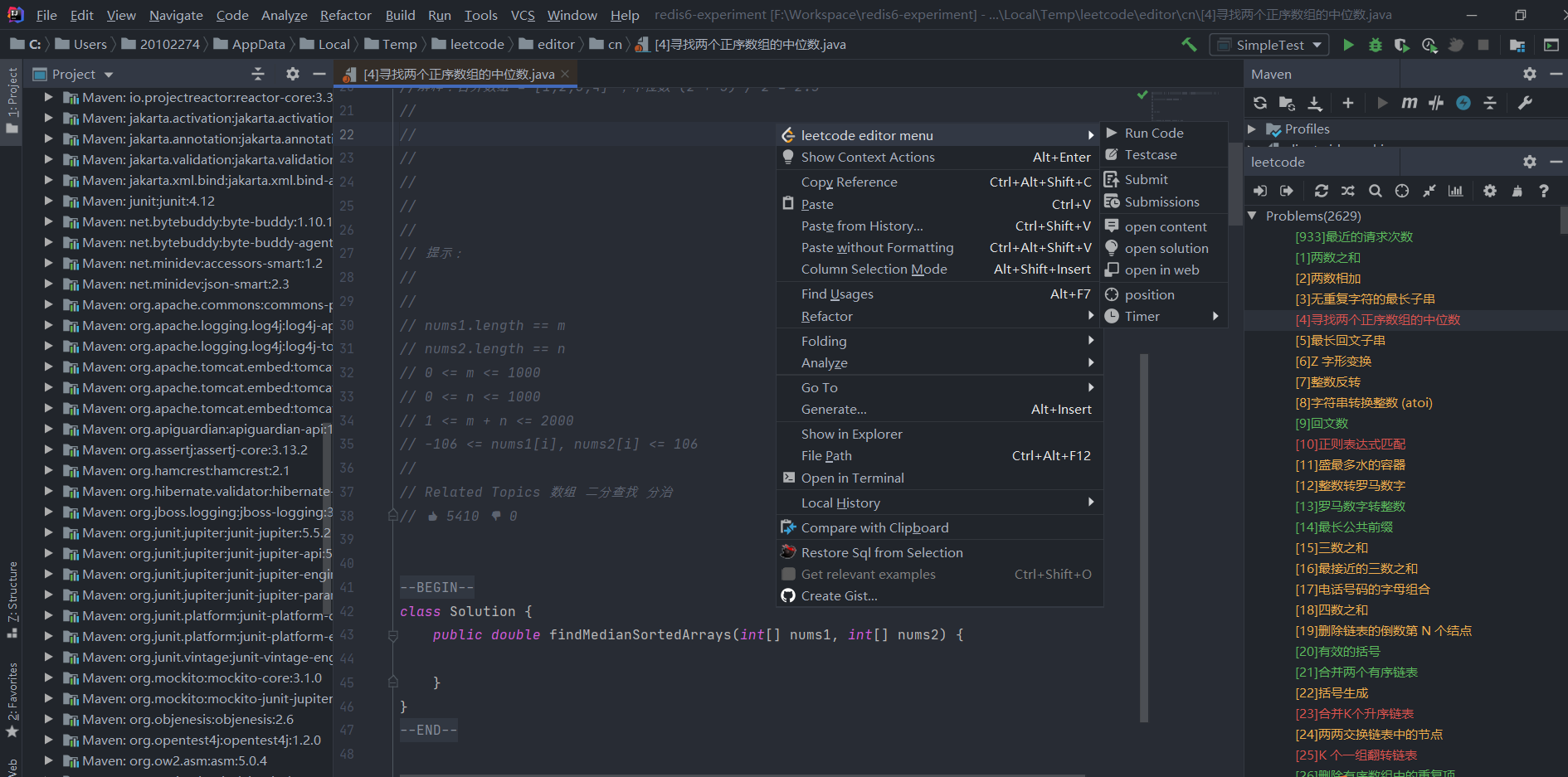Download Maven sources and documentation
This screenshot has width=1568, height=777.
coord(1315,103)
